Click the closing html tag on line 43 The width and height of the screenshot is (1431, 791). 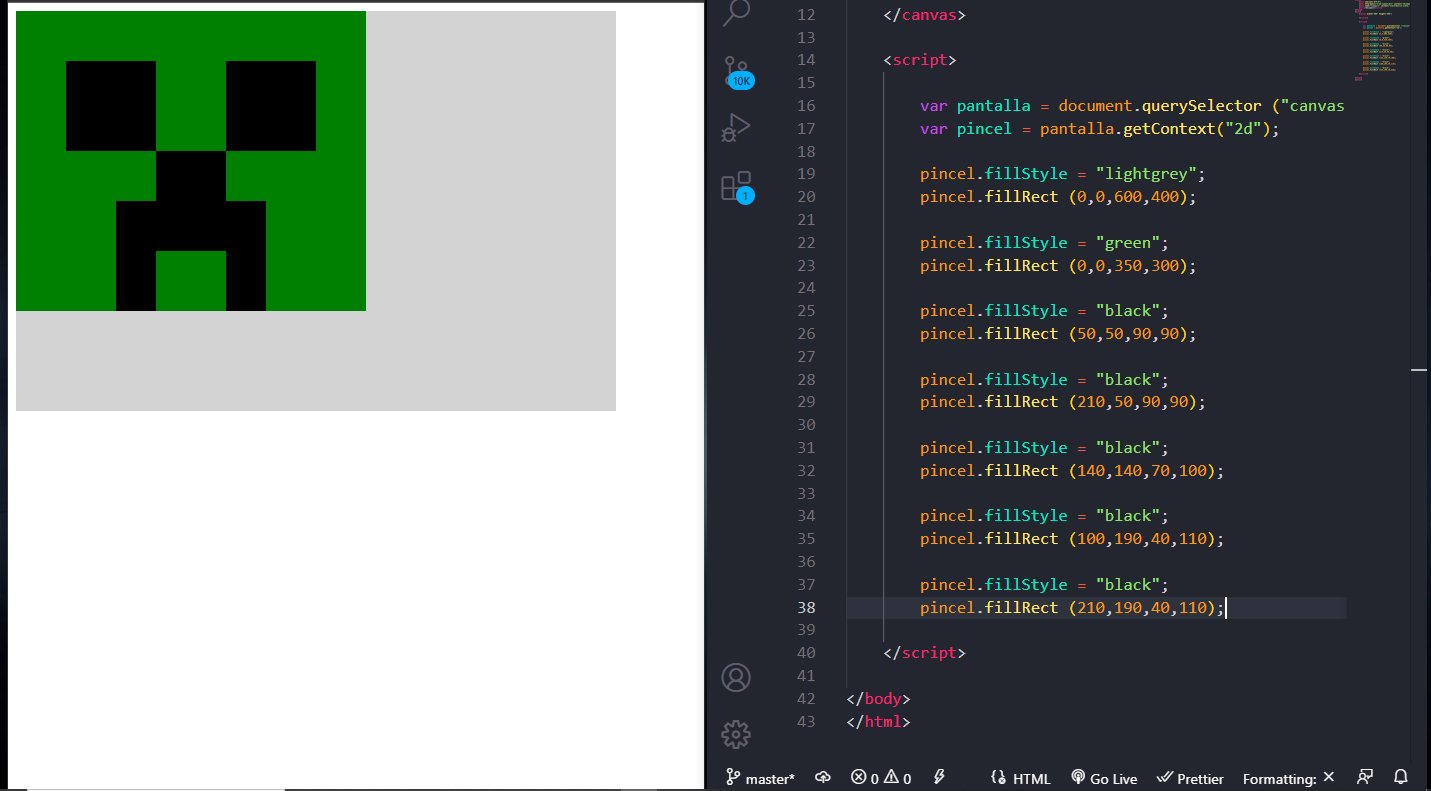tap(878, 722)
